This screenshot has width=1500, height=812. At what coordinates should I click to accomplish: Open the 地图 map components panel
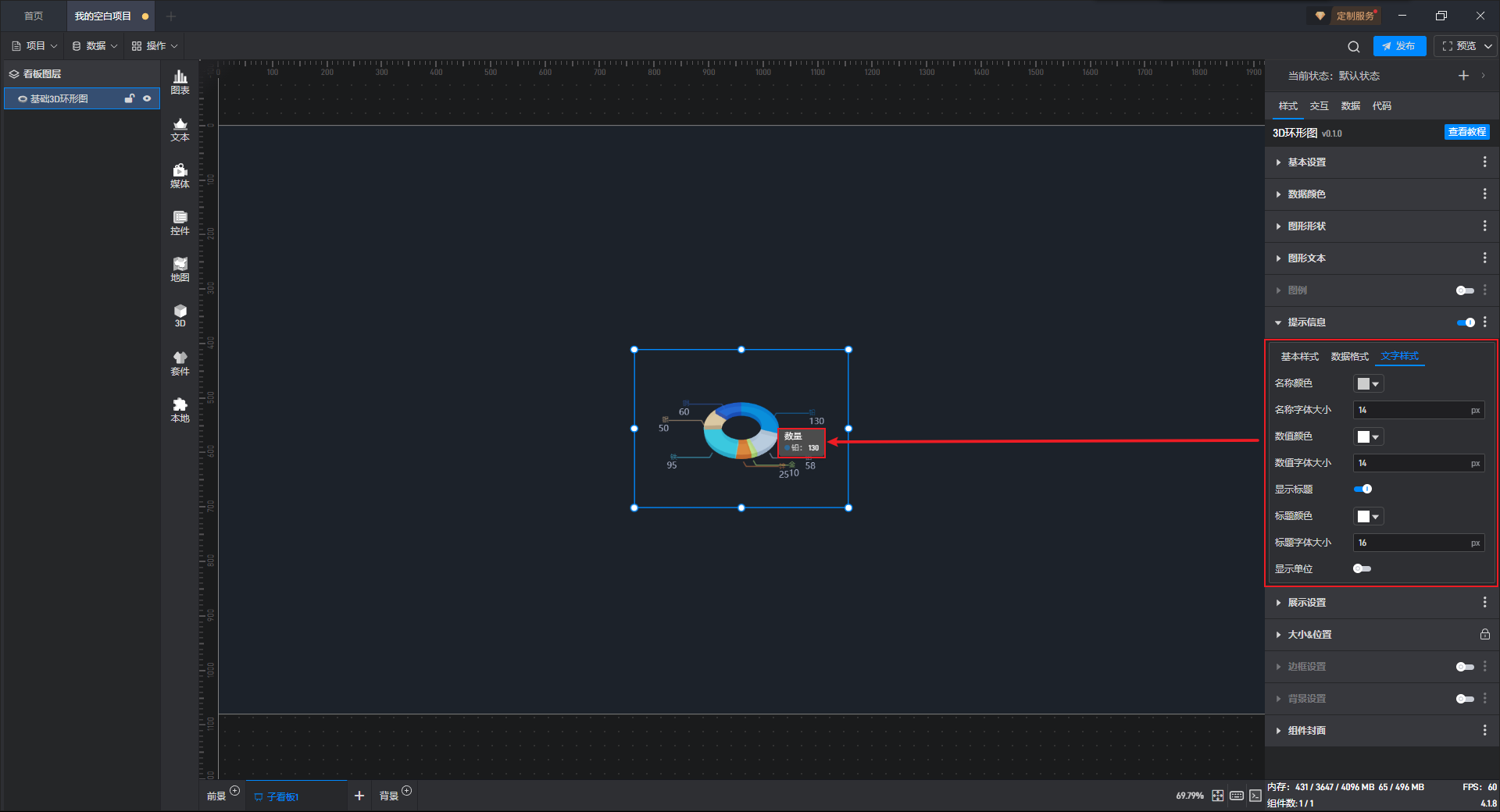pos(180,269)
